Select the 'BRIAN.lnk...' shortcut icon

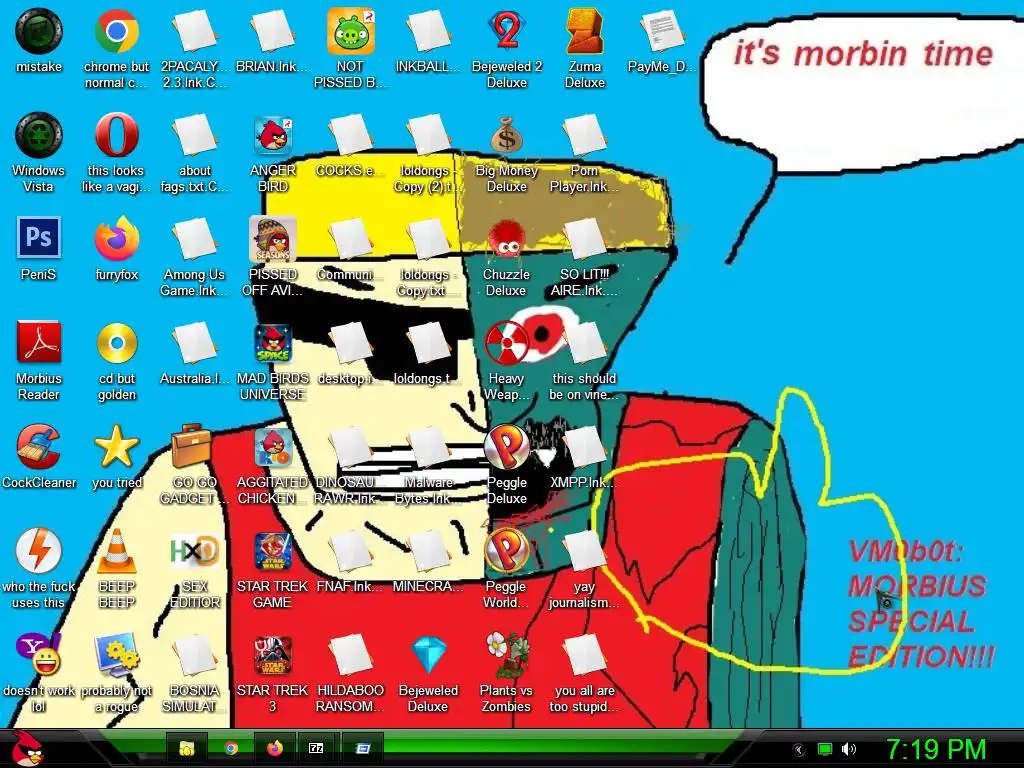pos(273,31)
